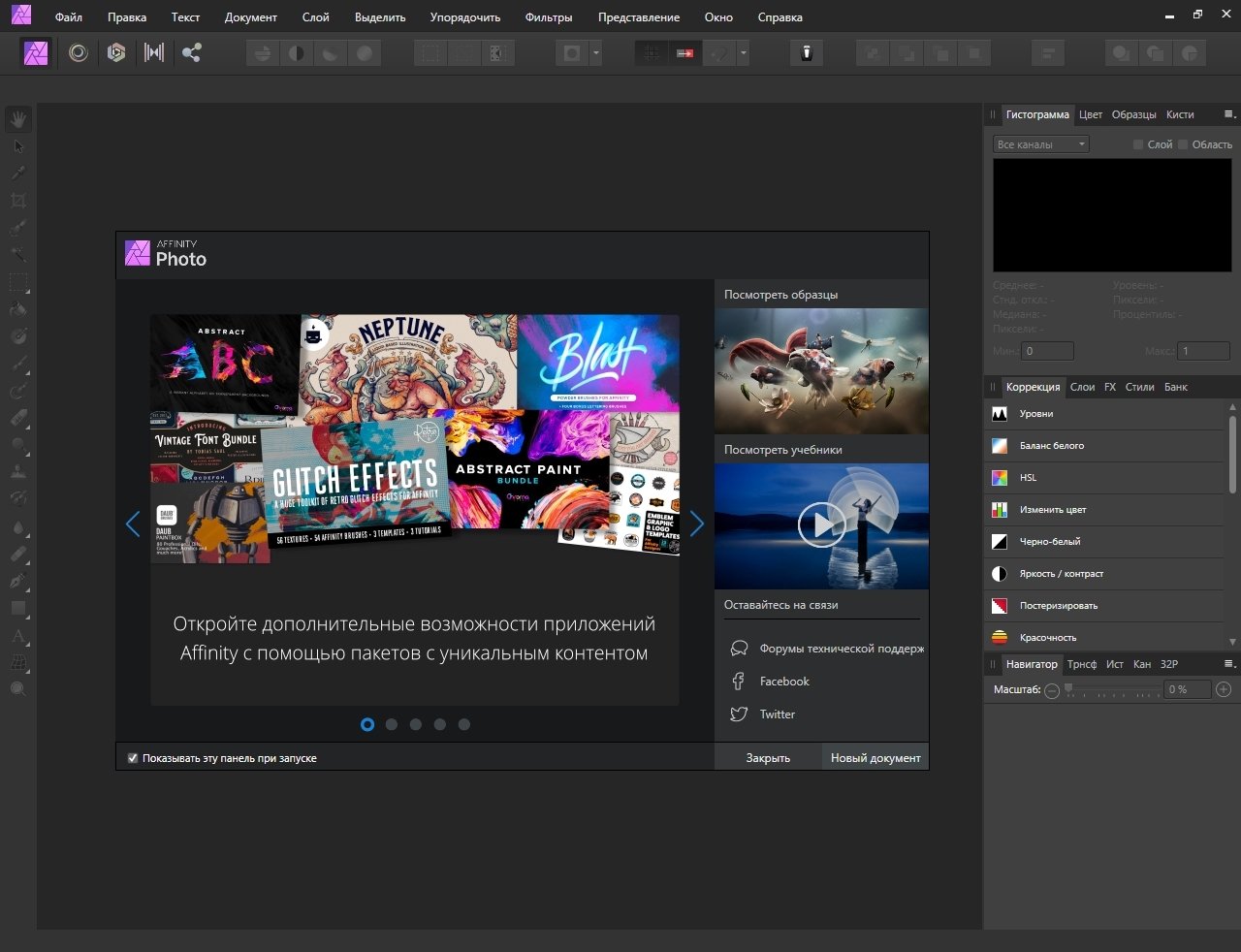Open the Фильтры menu
The height and width of the screenshot is (952, 1241).
tap(549, 17)
